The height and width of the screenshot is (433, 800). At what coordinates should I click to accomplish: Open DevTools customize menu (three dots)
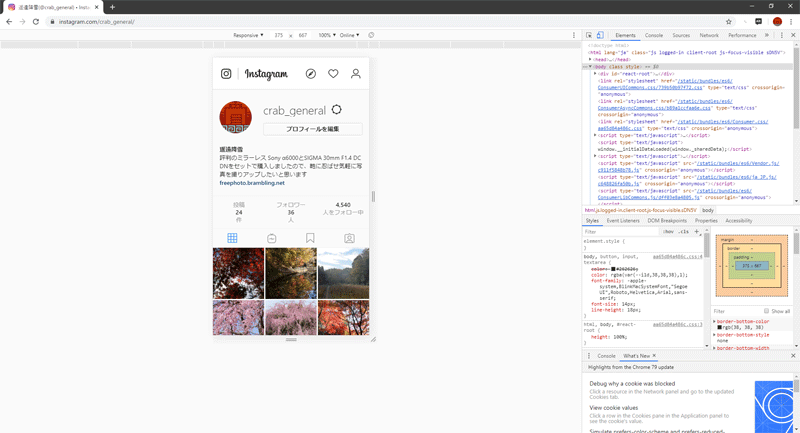point(782,35)
